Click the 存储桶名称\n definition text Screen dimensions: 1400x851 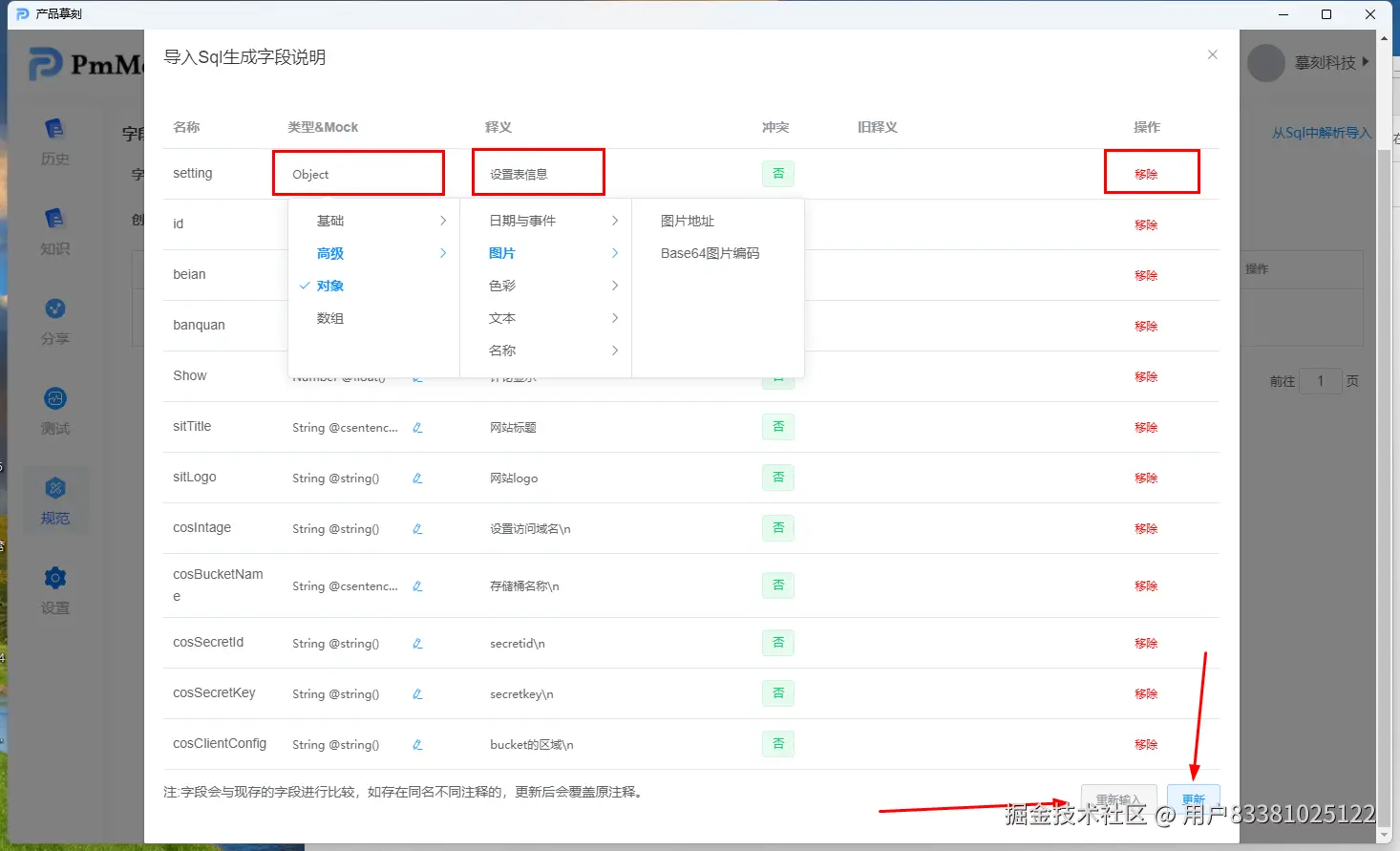tap(524, 586)
